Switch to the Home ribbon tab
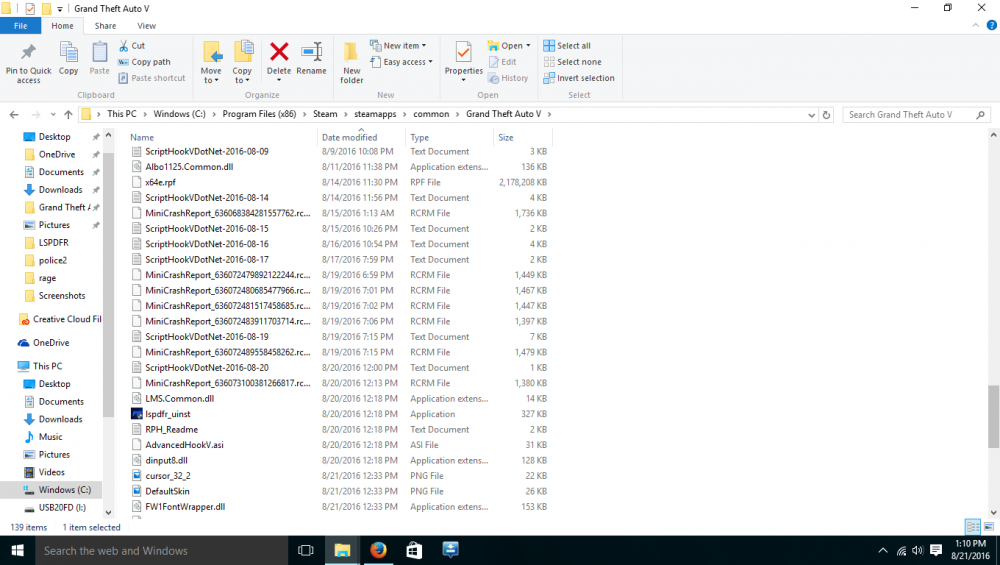The width and height of the screenshot is (1000, 565). pos(62,26)
